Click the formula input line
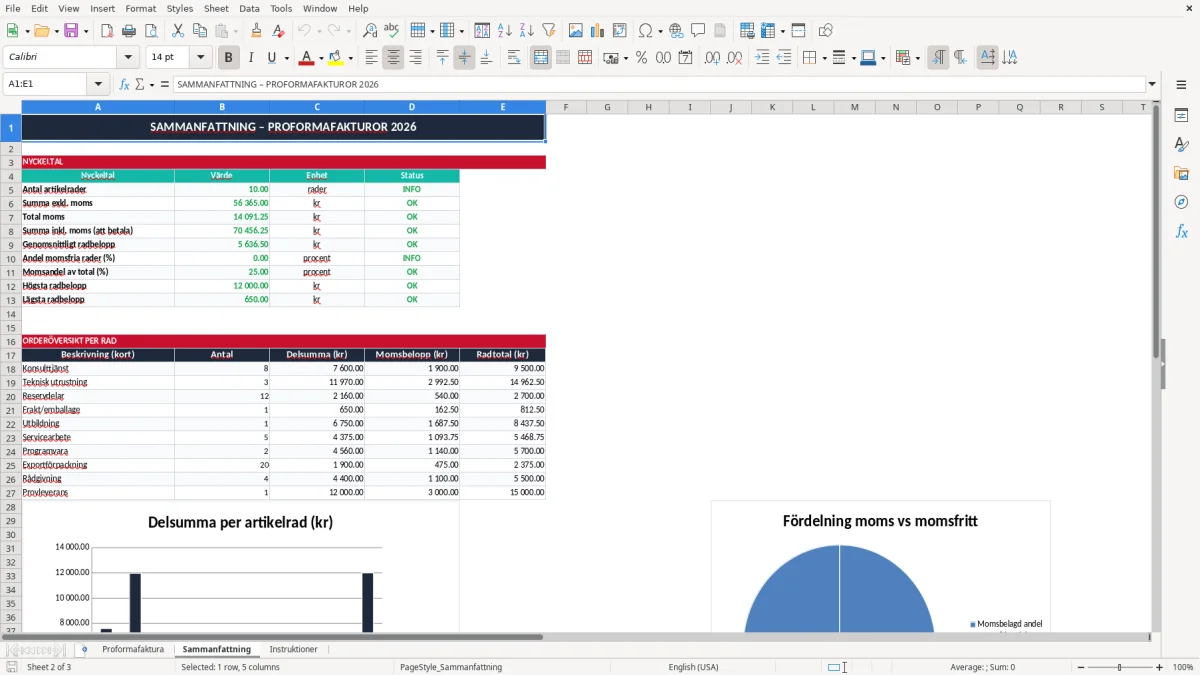 (658, 84)
